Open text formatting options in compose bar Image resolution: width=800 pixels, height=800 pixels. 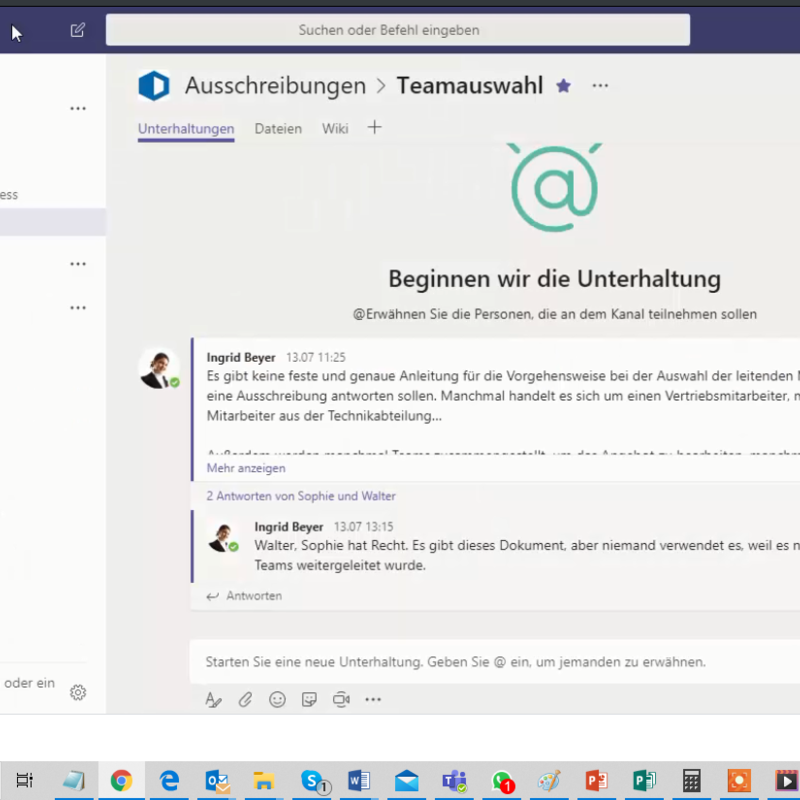pos(213,699)
